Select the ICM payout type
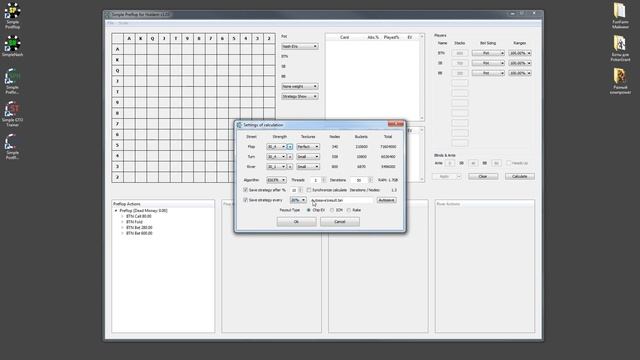The width and height of the screenshot is (640, 360). click(x=332, y=210)
